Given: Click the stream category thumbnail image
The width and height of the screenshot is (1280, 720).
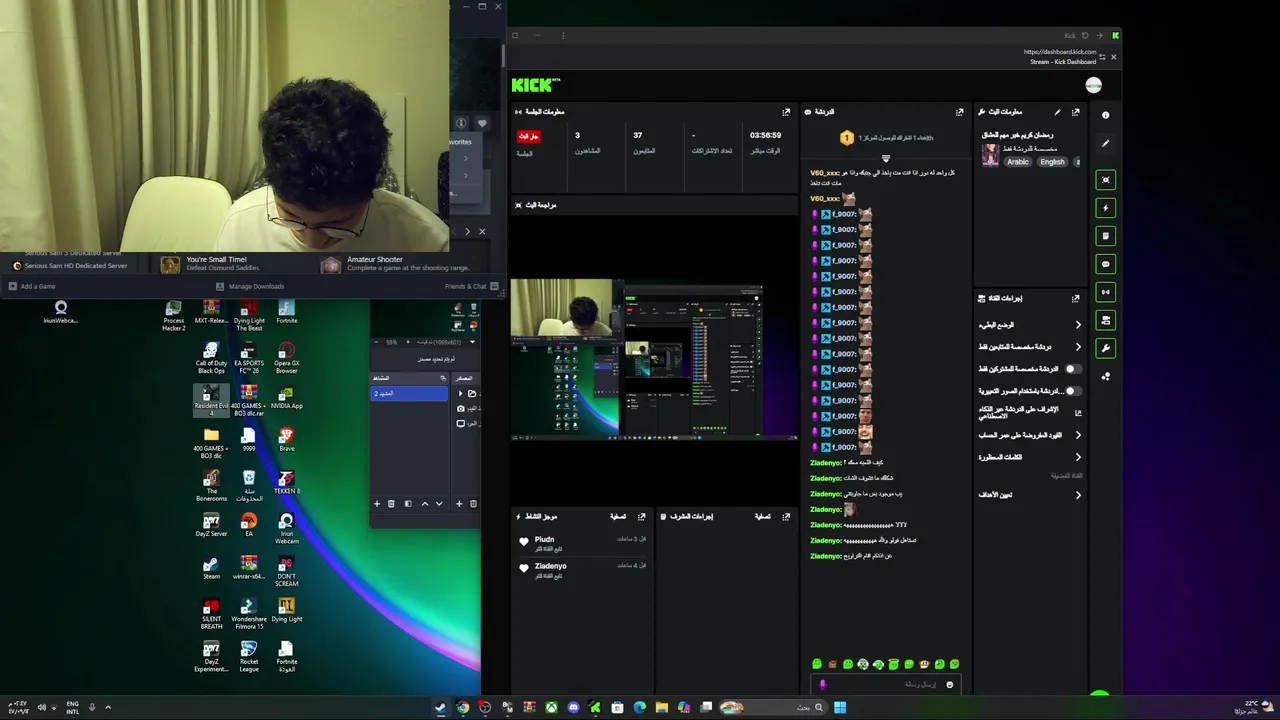Looking at the screenshot, I should (x=990, y=155).
